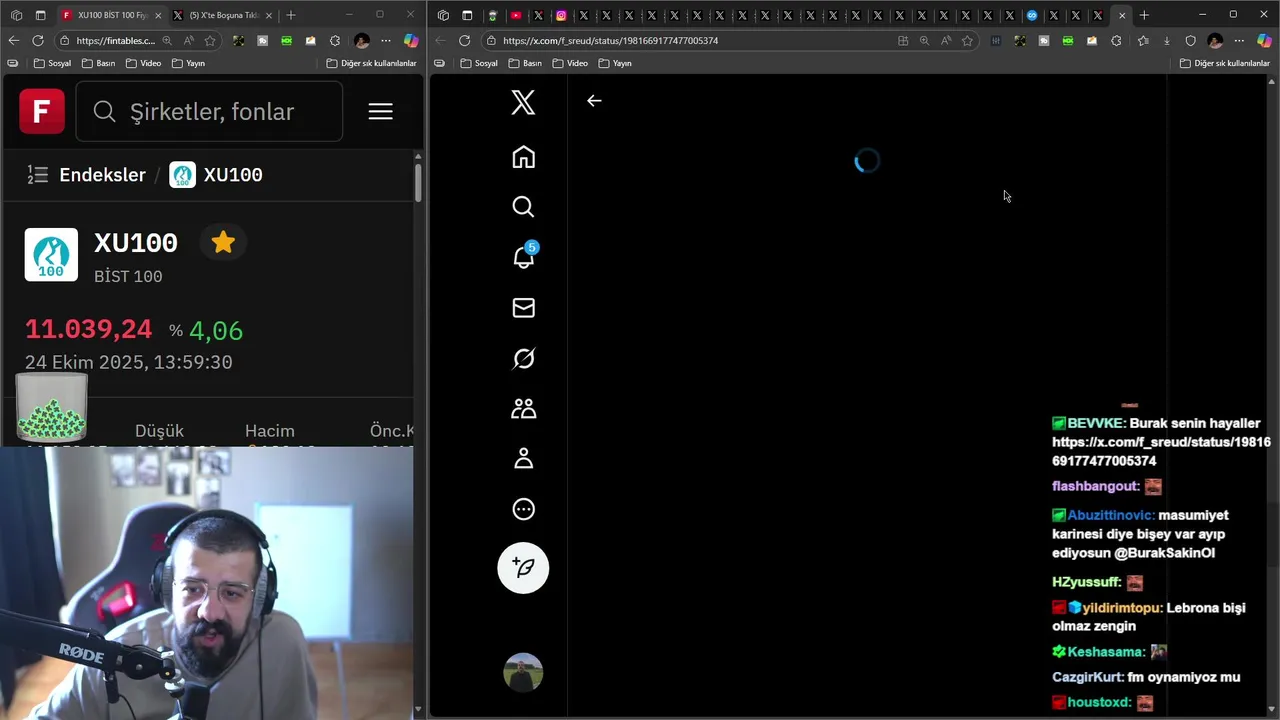Open profile avatar in right browser toolbar
1280x720 pixels.
[x=1215, y=41]
